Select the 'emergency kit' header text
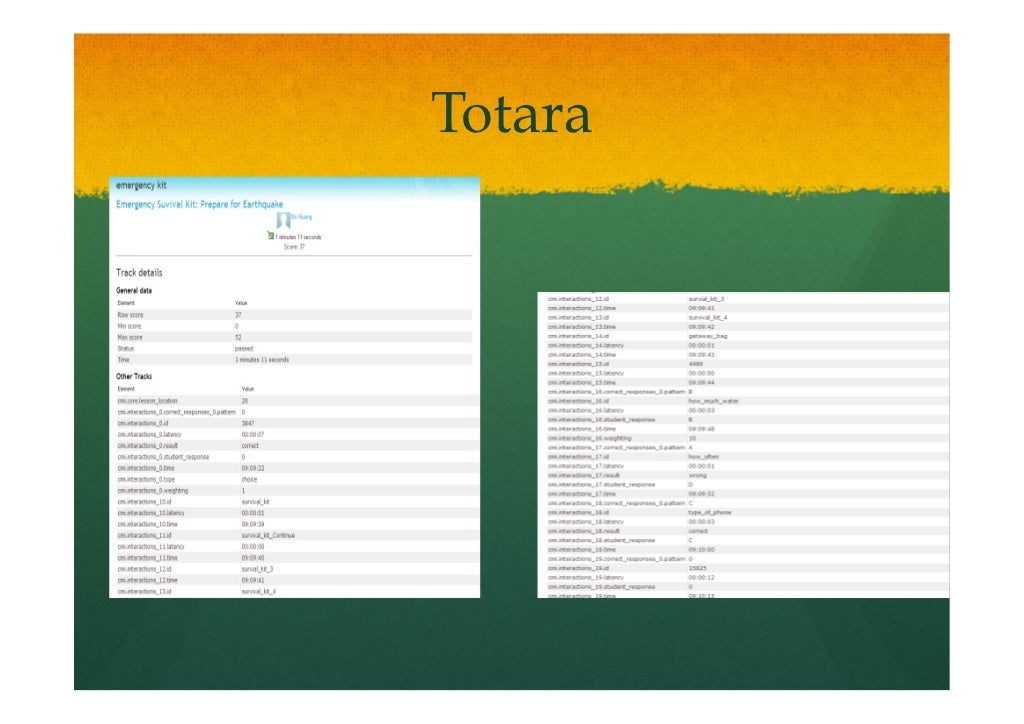 click(x=141, y=185)
